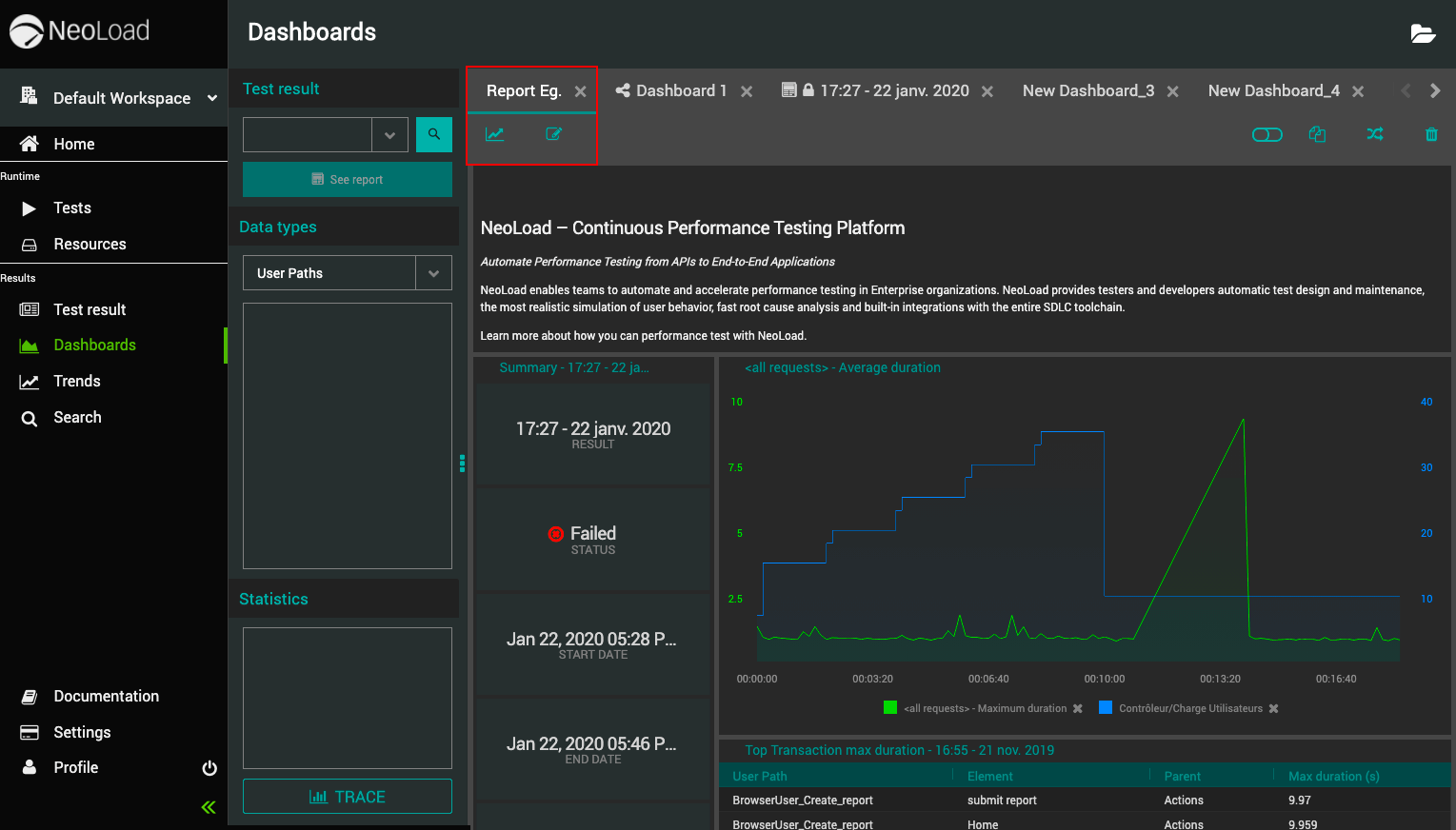The height and width of the screenshot is (830, 1456).
Task: Collapse the sidebar with double chevron
Action: point(209,807)
